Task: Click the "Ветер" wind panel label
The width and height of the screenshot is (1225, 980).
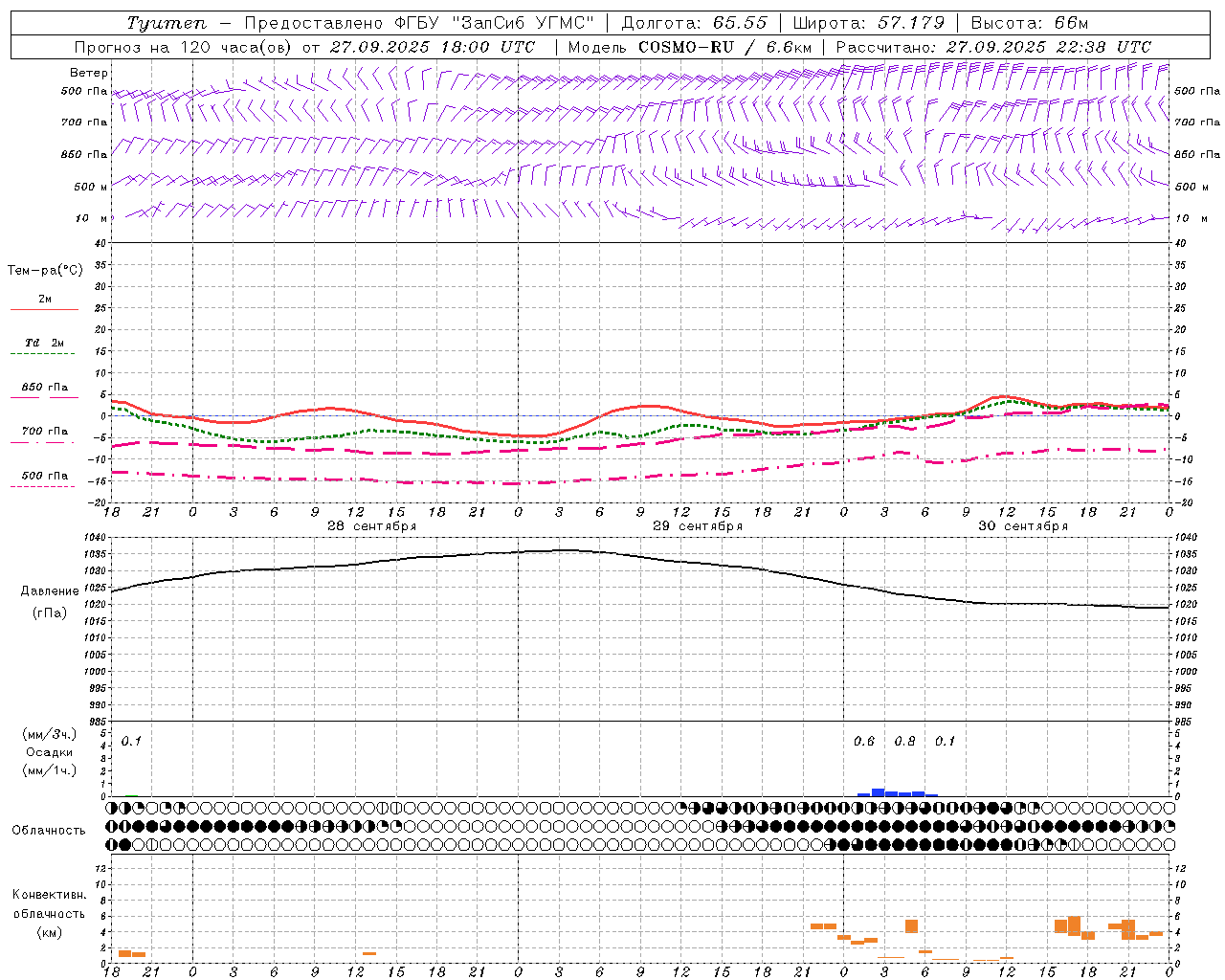Action: tap(89, 73)
